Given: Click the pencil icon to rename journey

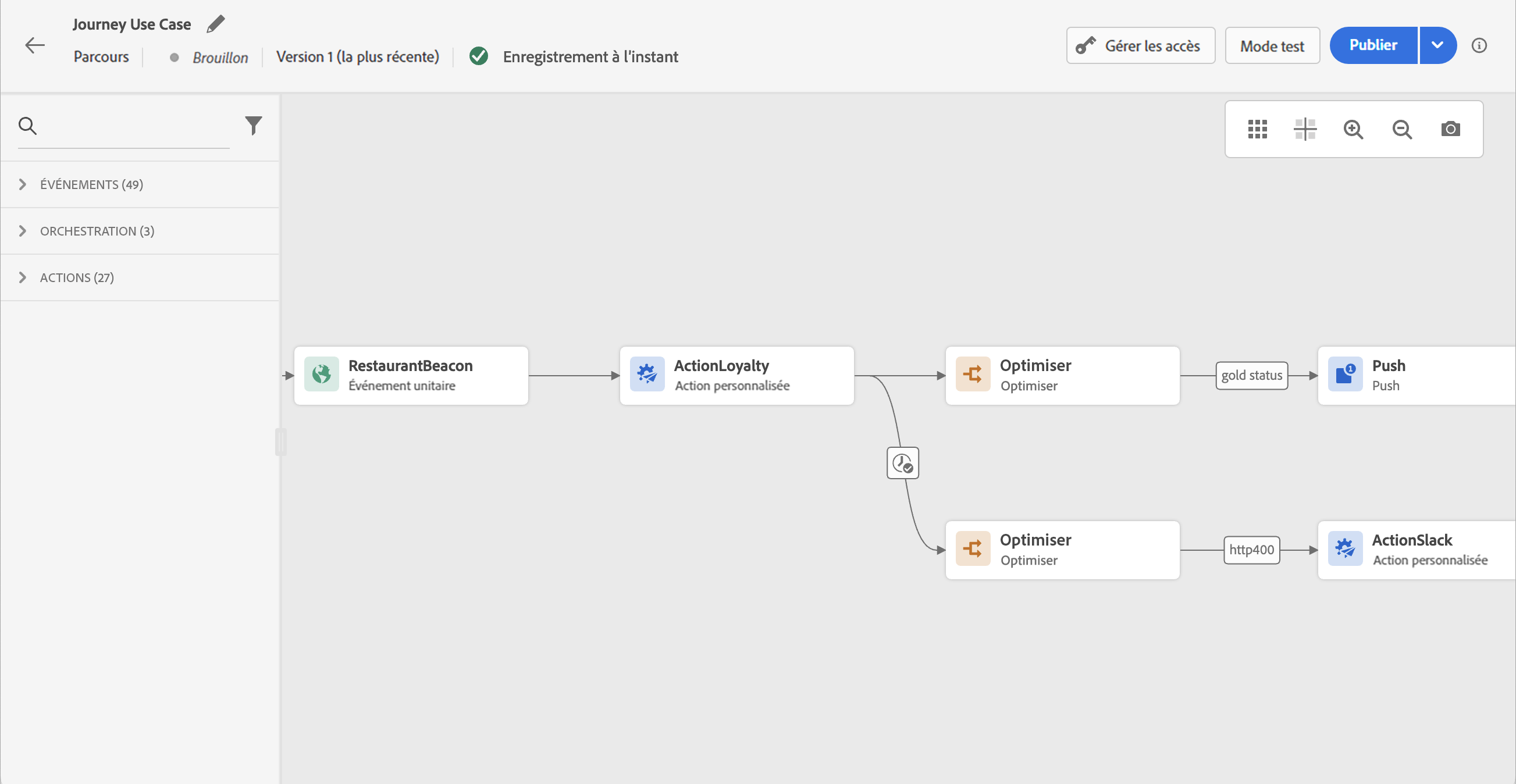Looking at the screenshot, I should tap(215, 24).
